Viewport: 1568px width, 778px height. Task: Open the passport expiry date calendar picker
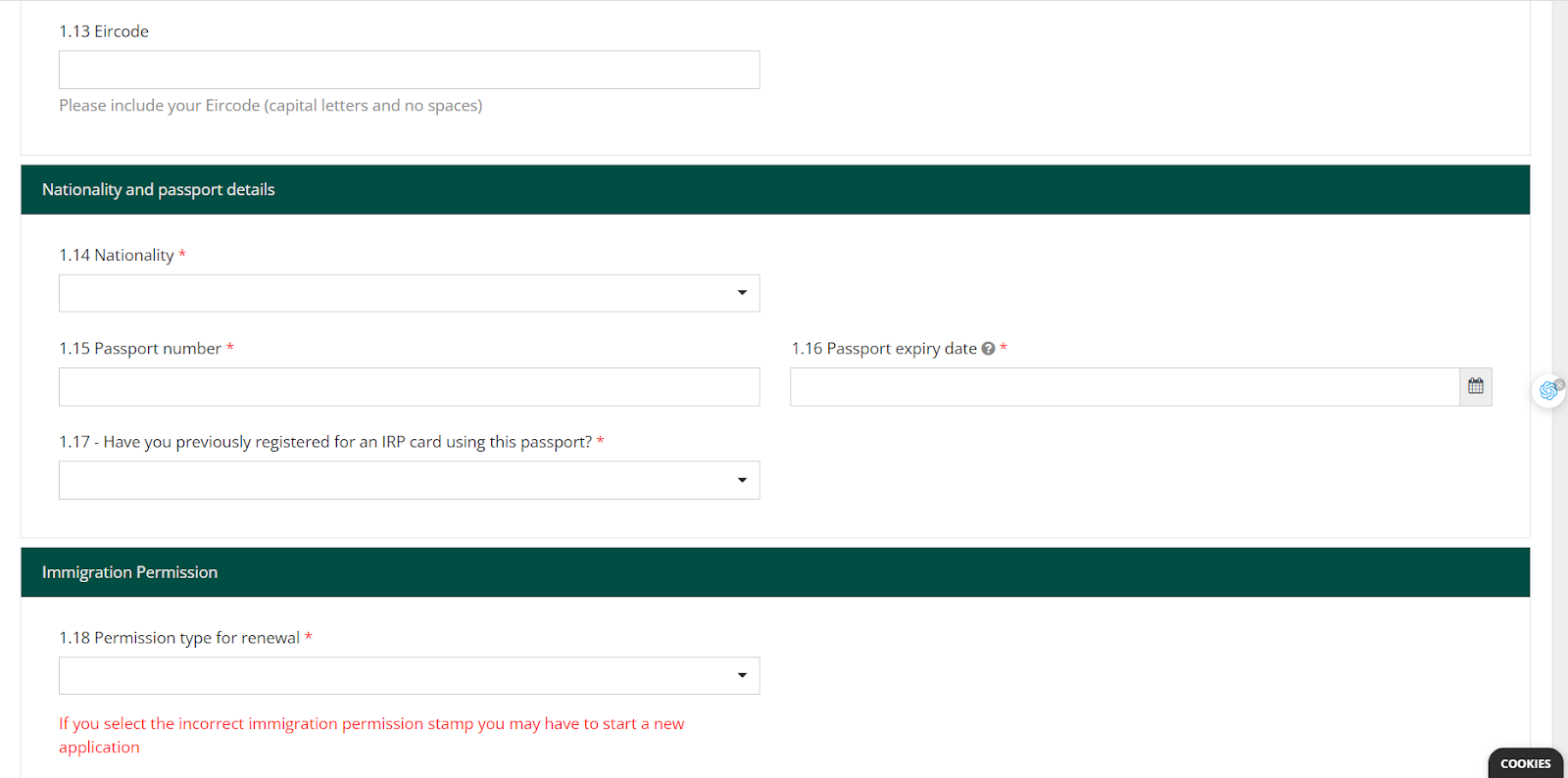coord(1476,387)
